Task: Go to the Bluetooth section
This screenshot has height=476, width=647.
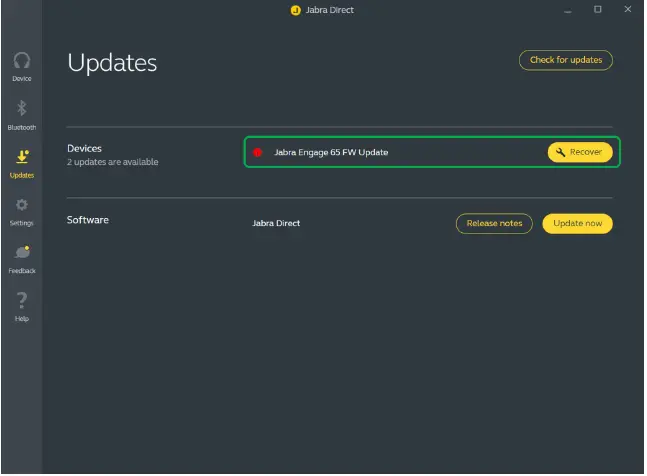Action: click(x=22, y=115)
